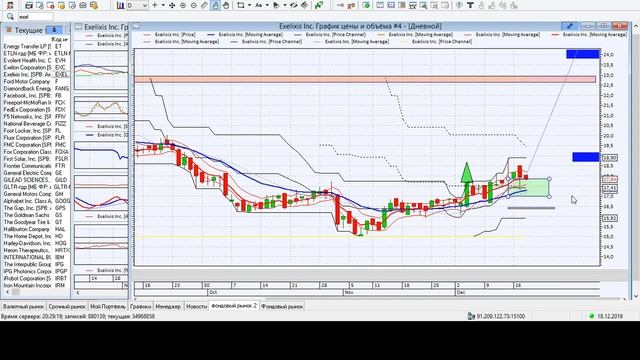Image resolution: width=640 pixels, height=360 pixels.
Task: Select the four-arrow move tool
Action: (172, 5)
